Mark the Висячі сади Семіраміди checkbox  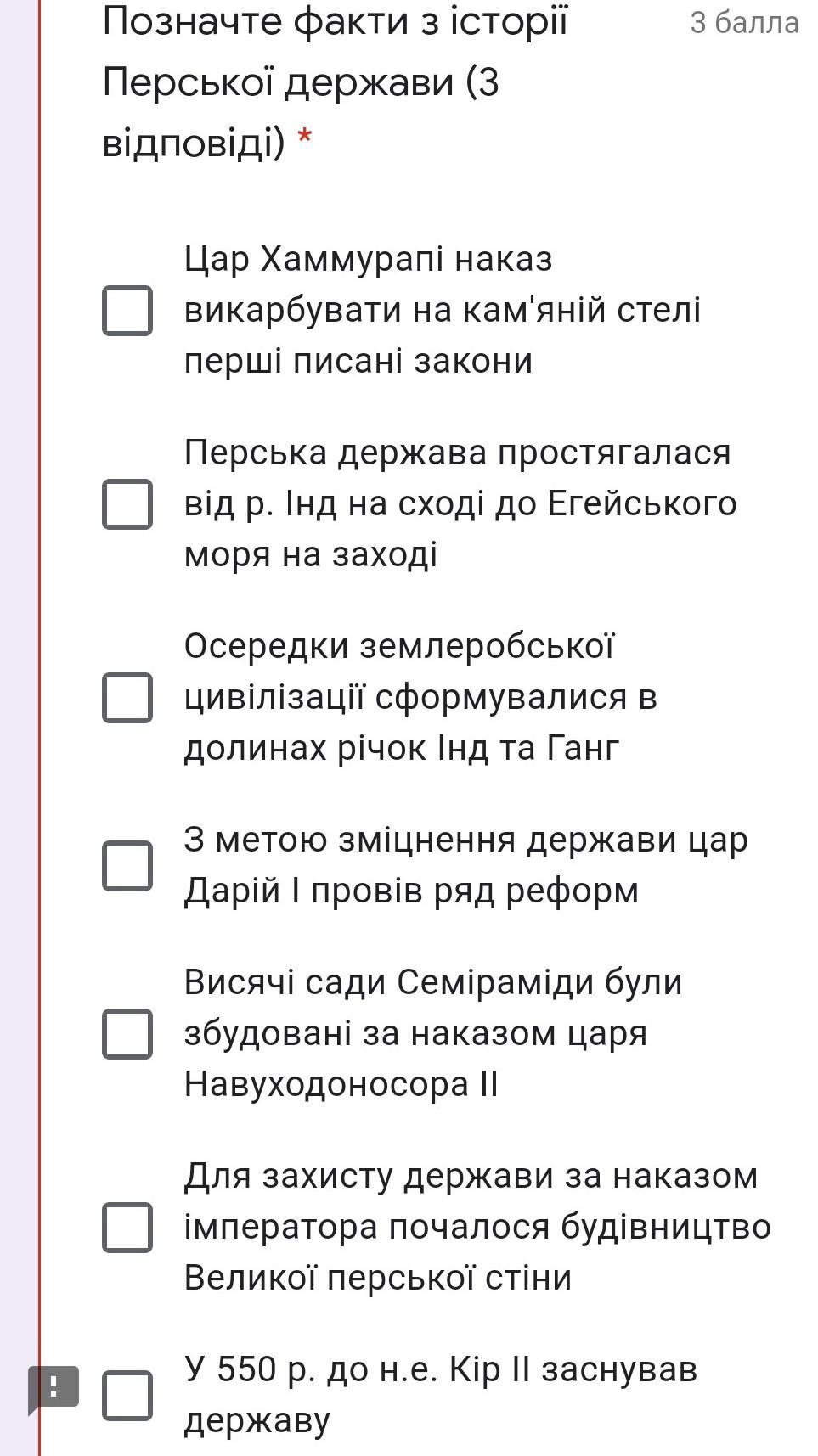pyautogui.click(x=127, y=1034)
